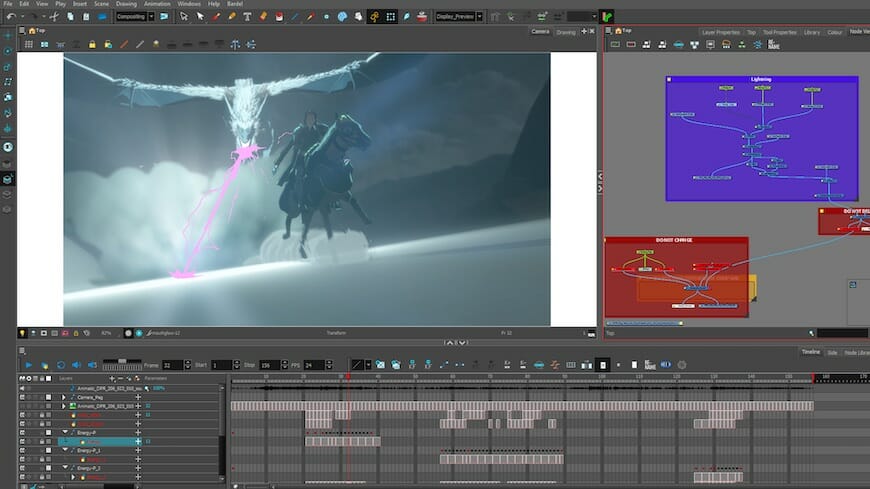Switch to the Layer Properties tab
The image size is (870, 489).
tap(721, 32)
